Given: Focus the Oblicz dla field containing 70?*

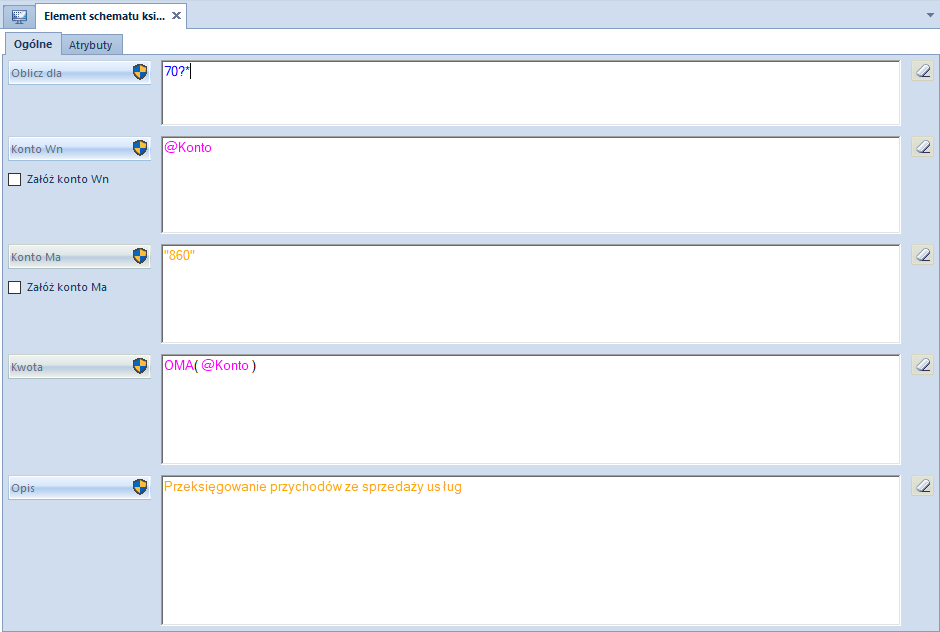Looking at the screenshot, I should click(x=531, y=93).
